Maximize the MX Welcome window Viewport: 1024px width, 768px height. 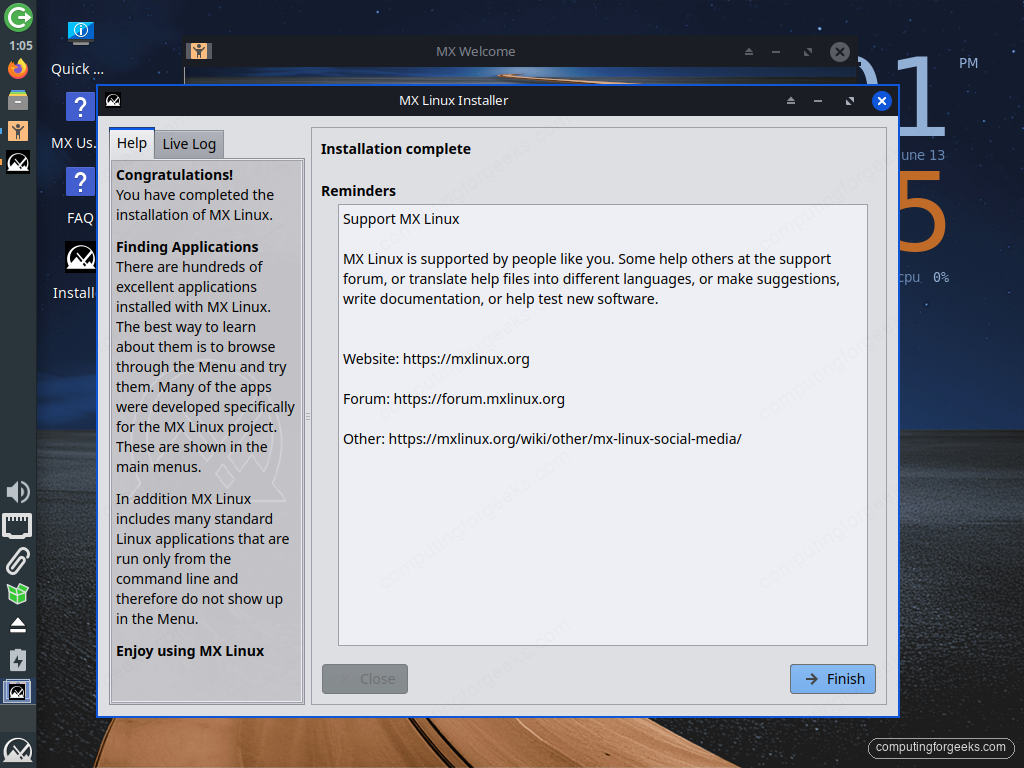coord(808,52)
